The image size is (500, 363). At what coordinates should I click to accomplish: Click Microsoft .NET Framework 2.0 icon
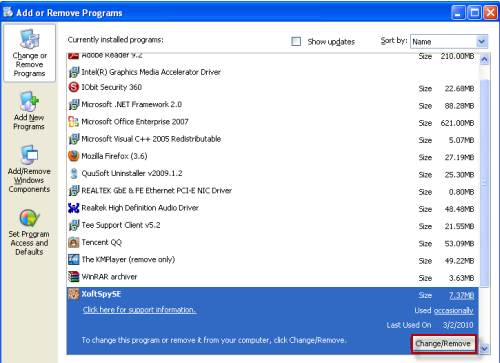pyautogui.click(x=74, y=105)
